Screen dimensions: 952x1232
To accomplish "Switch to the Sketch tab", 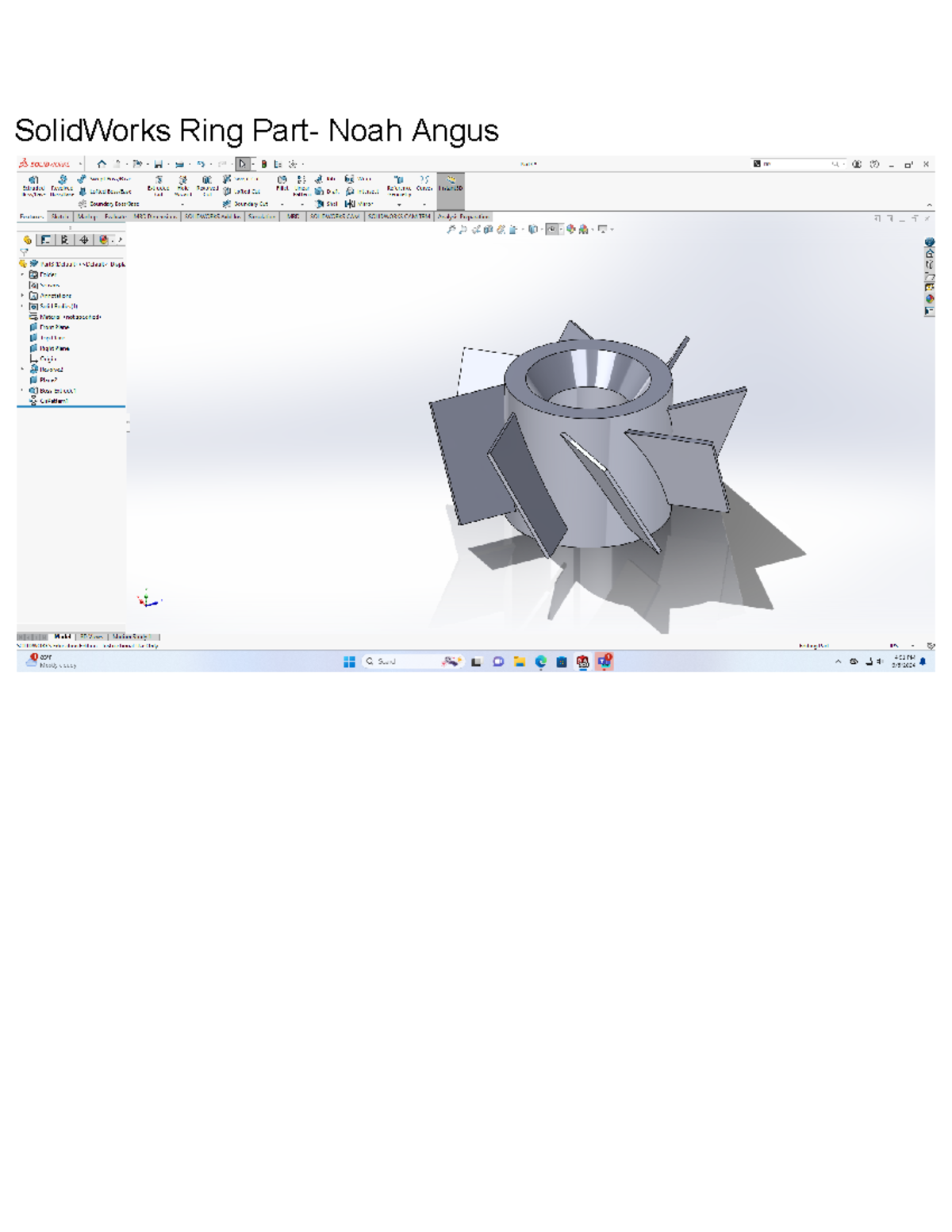I will coord(60,217).
